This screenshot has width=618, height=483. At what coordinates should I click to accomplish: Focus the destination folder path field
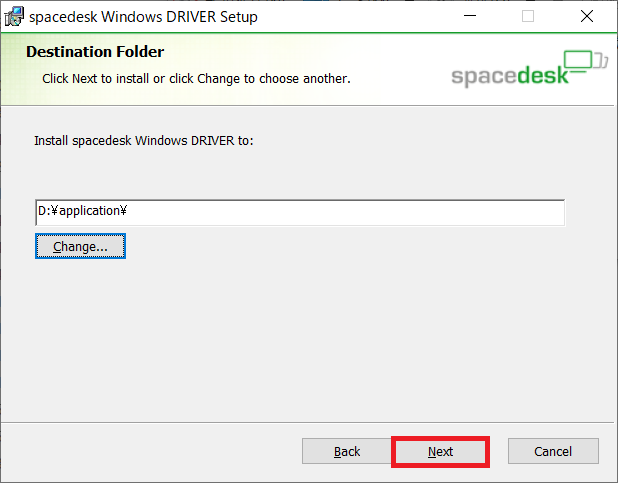click(300, 213)
